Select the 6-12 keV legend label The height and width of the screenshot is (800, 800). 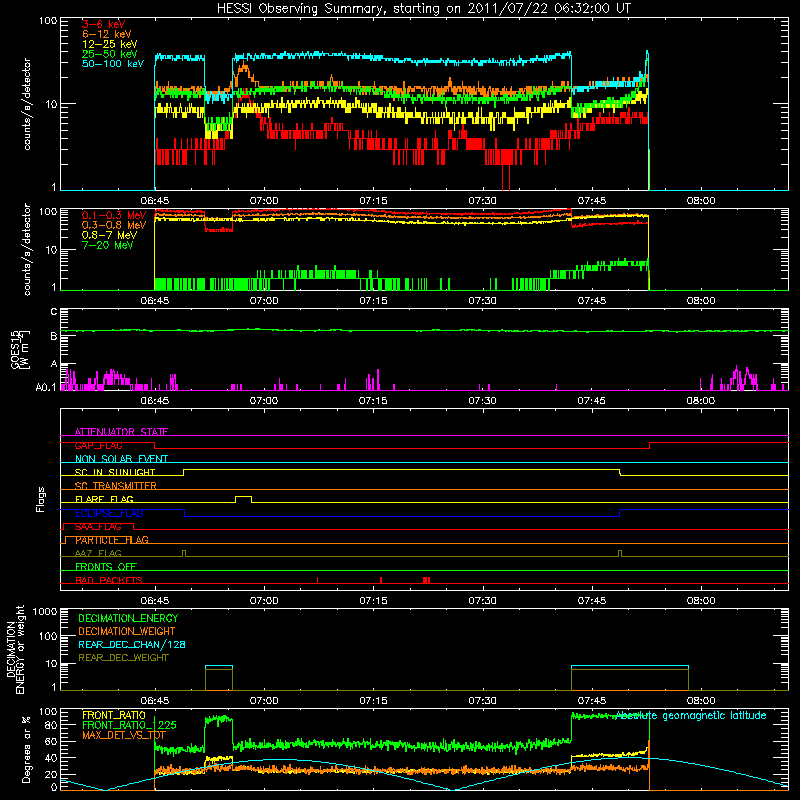click(107, 34)
